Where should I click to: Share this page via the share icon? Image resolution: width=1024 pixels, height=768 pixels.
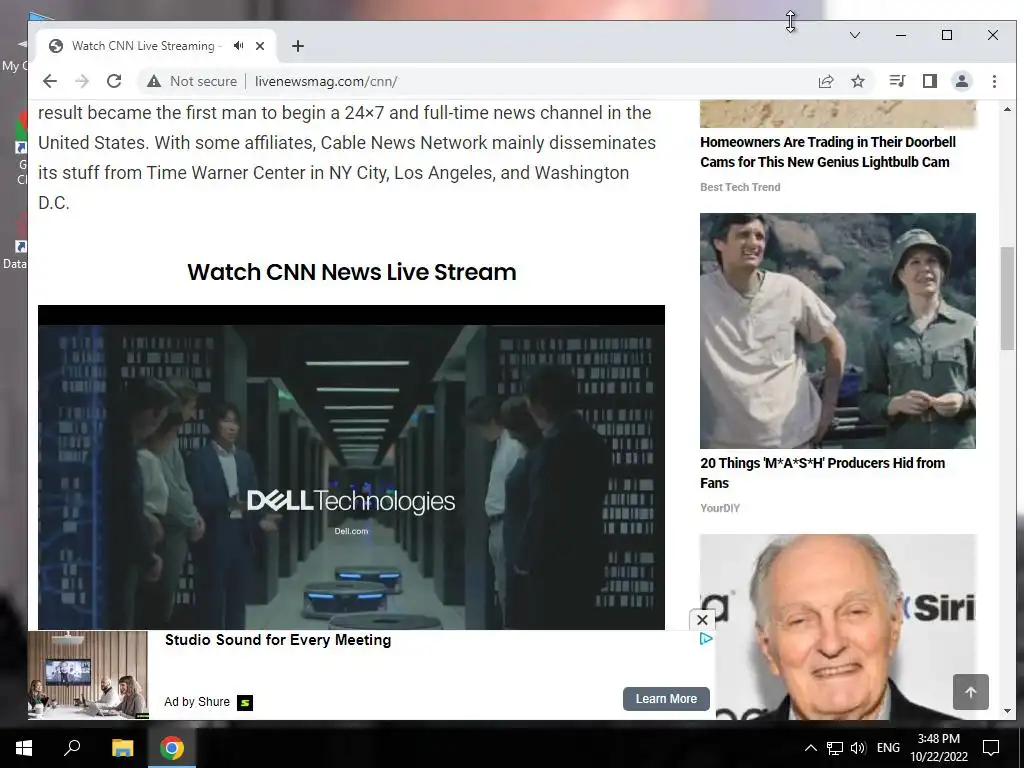[826, 81]
